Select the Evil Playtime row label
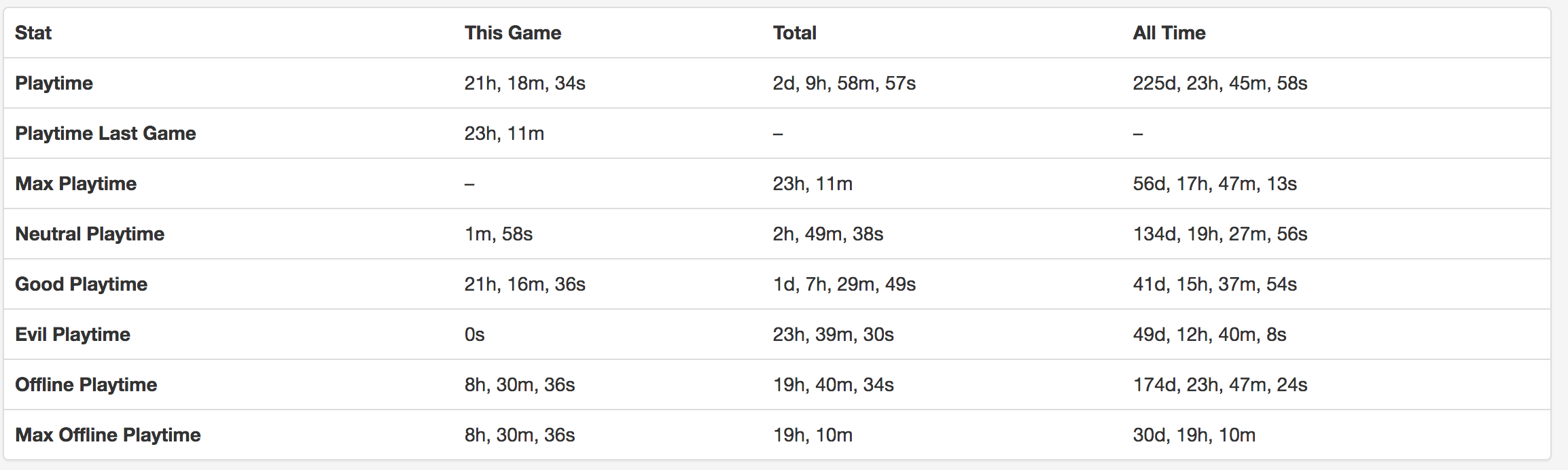This screenshot has width=1568, height=470. [x=73, y=334]
